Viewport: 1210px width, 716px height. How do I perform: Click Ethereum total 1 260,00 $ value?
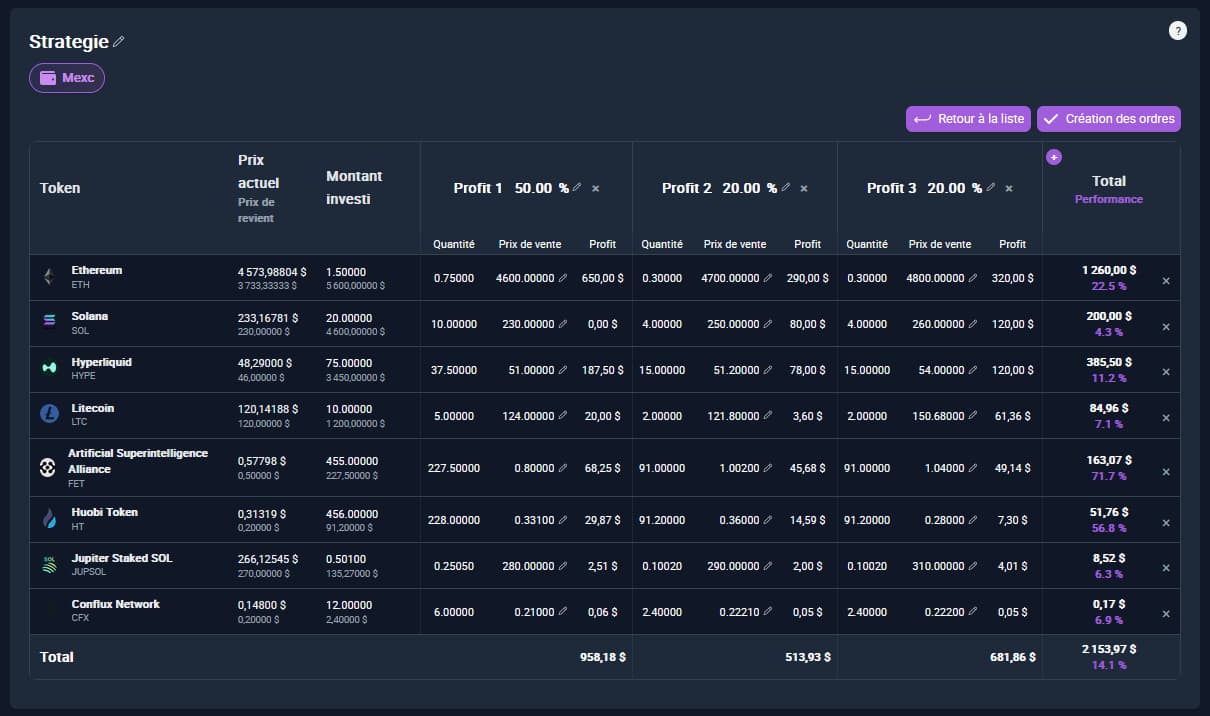tap(1108, 270)
